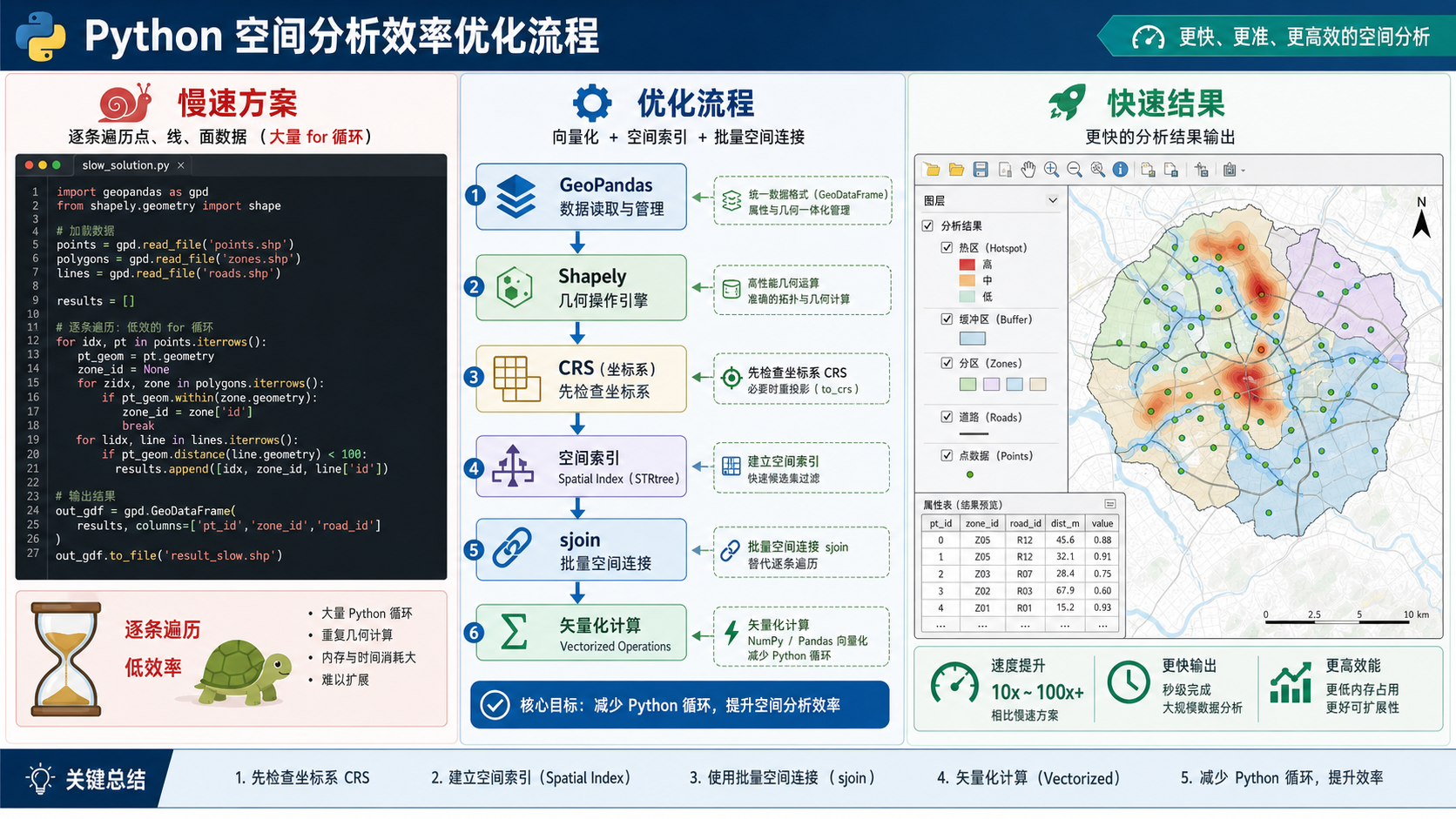Click the blue Buffer legend swatch
This screenshot has width=1456, height=819.
pyautogui.click(x=972, y=339)
